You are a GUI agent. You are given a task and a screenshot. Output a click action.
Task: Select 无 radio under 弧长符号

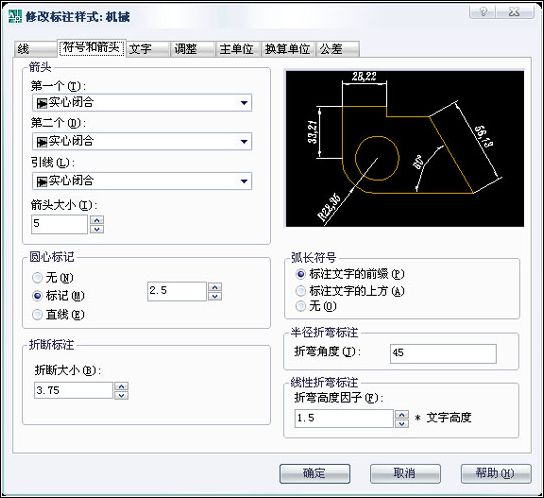click(x=300, y=306)
